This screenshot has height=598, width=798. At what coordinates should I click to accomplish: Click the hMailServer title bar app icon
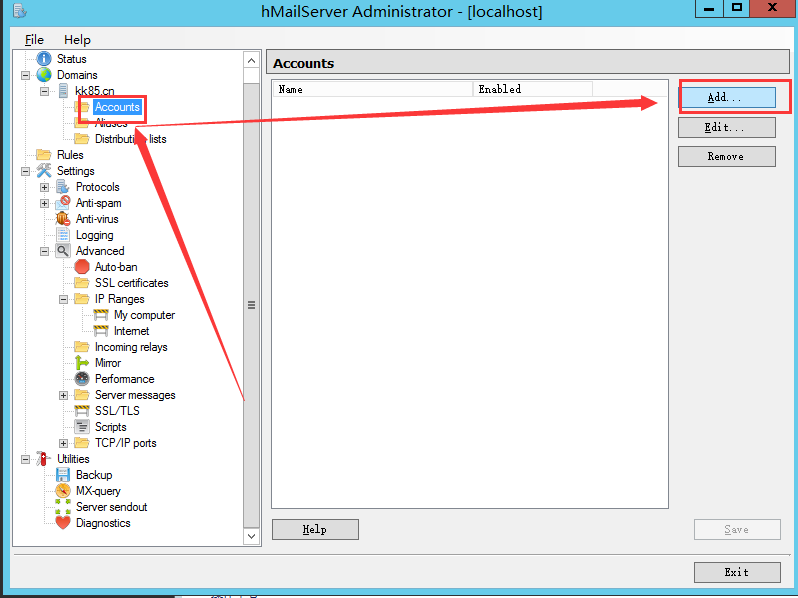click(x=20, y=10)
